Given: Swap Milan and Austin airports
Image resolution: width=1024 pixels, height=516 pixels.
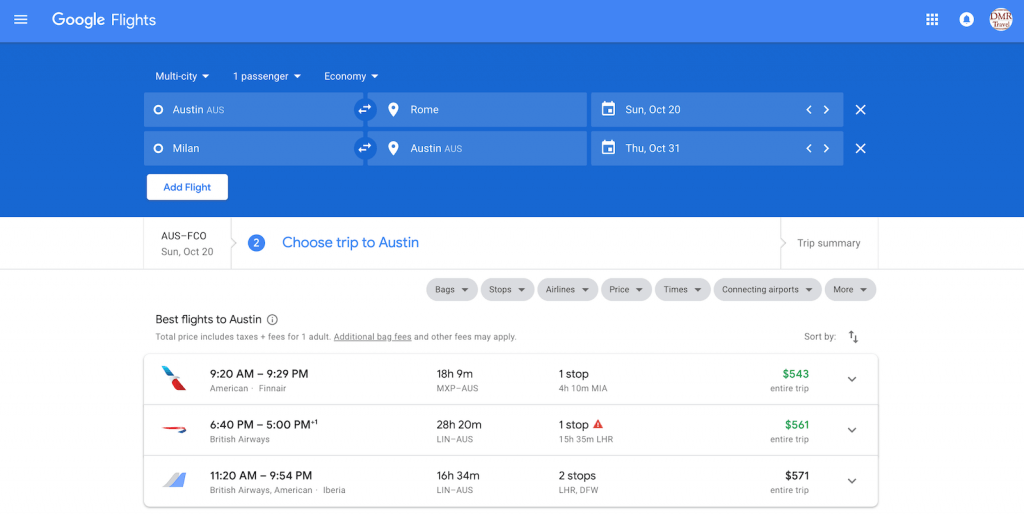Looking at the screenshot, I should pyautogui.click(x=364, y=148).
